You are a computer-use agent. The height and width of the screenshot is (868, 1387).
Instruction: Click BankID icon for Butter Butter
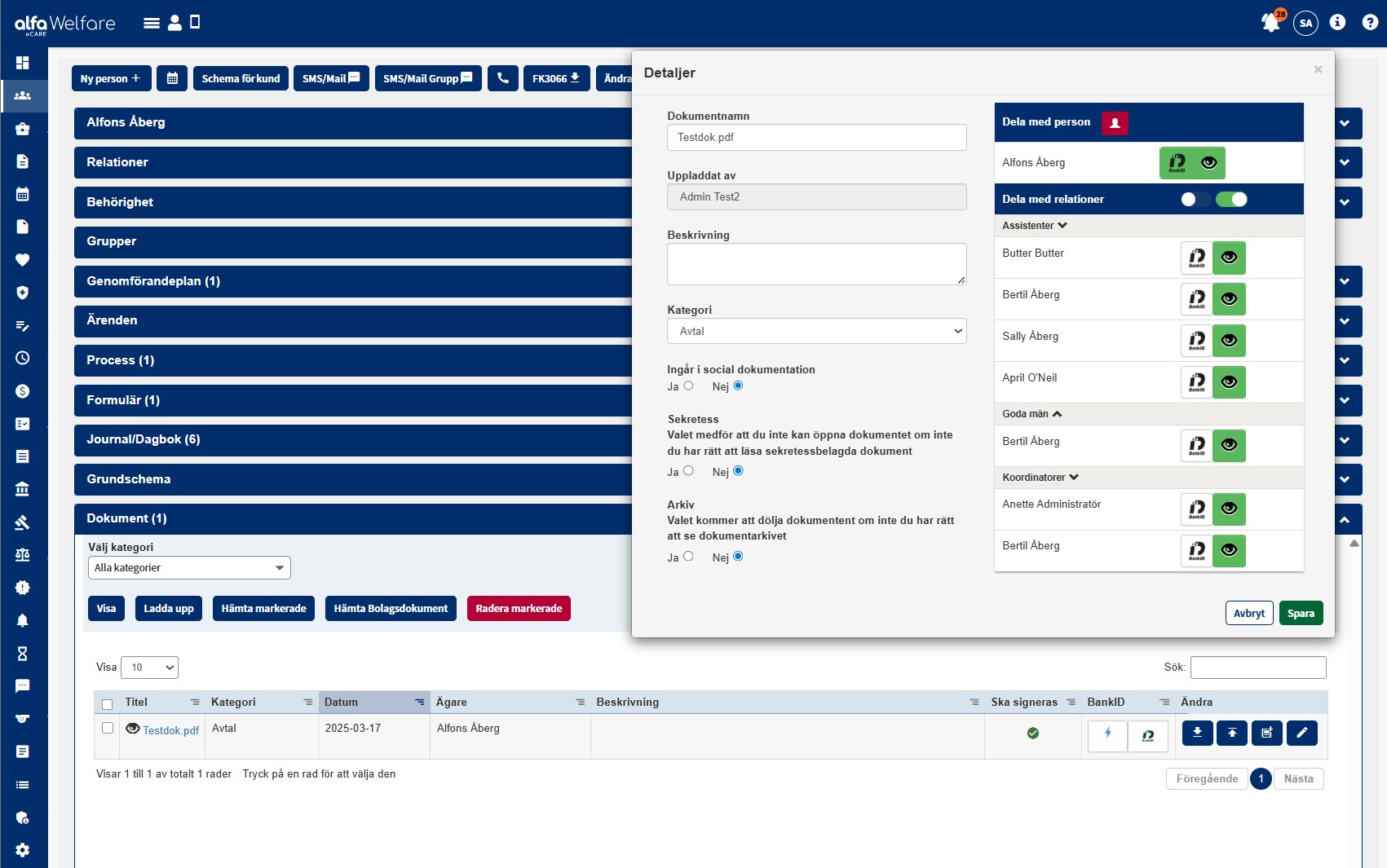point(1196,258)
